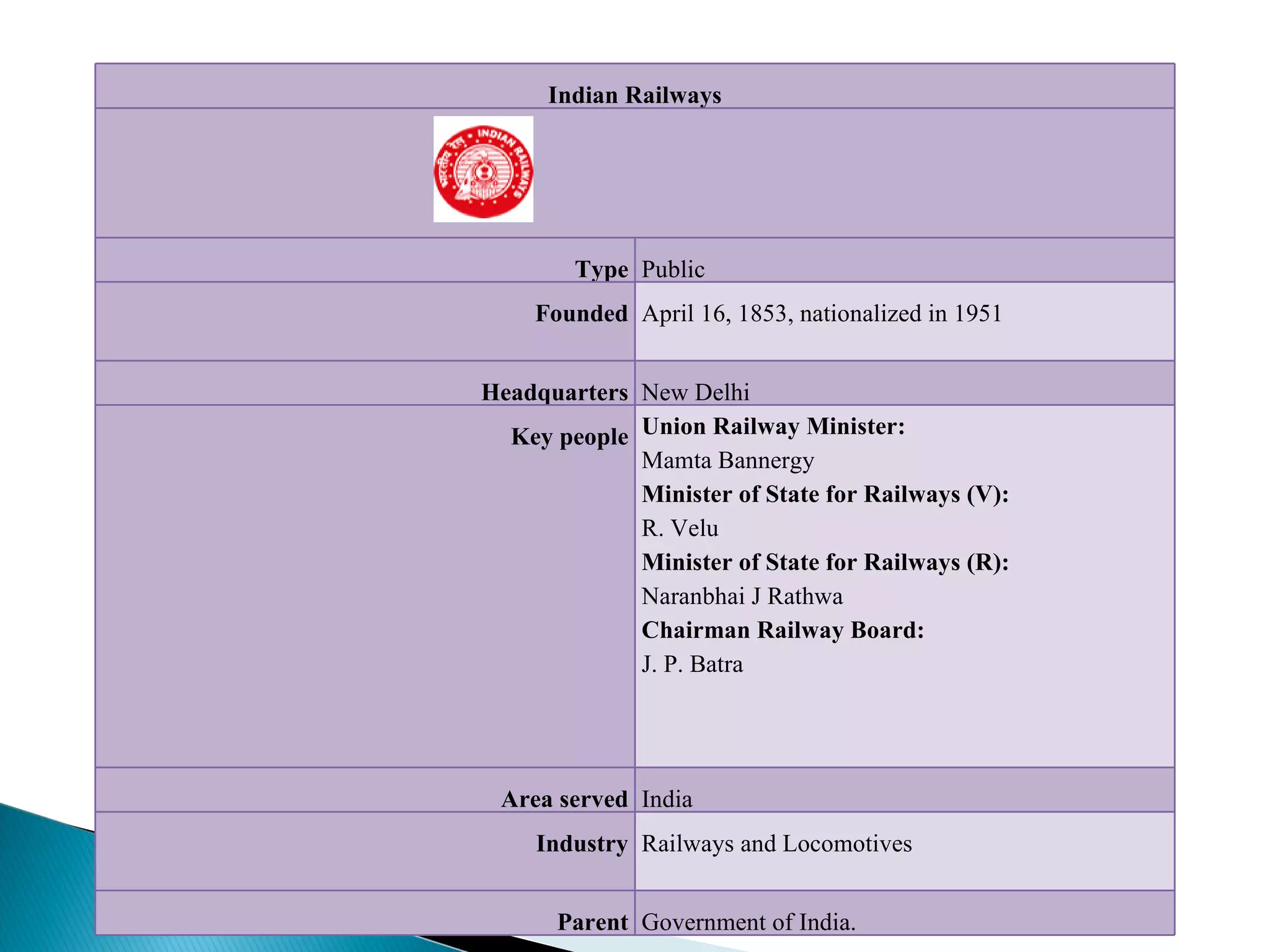Click the 'Industry' row label

582,844
